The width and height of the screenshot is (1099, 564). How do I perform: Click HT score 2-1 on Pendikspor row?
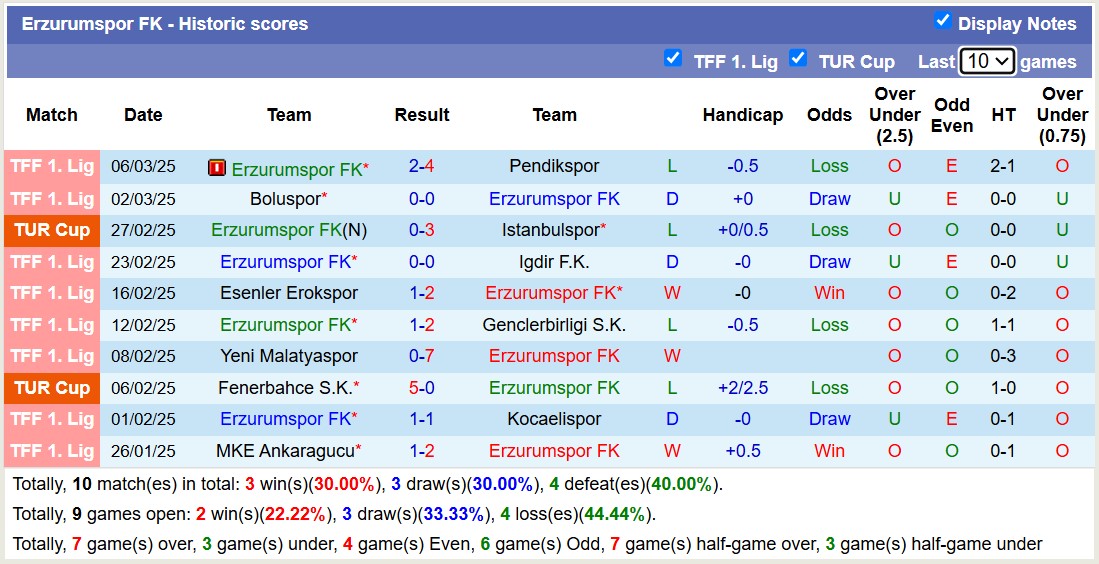point(1003,167)
